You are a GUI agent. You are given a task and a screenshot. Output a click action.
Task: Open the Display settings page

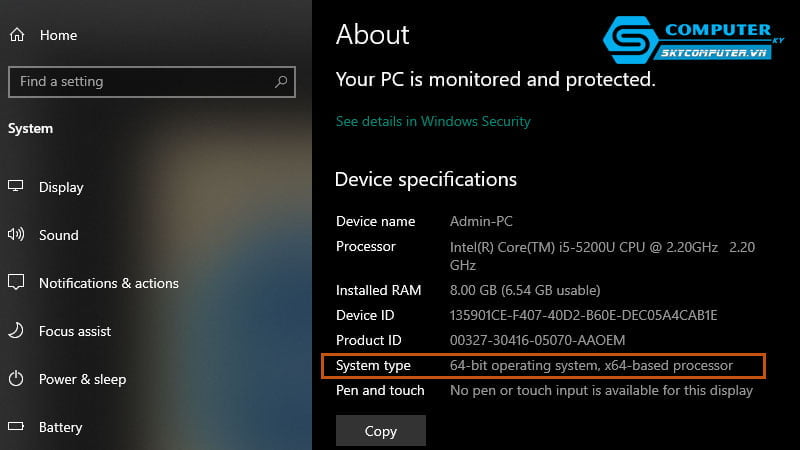pos(61,187)
